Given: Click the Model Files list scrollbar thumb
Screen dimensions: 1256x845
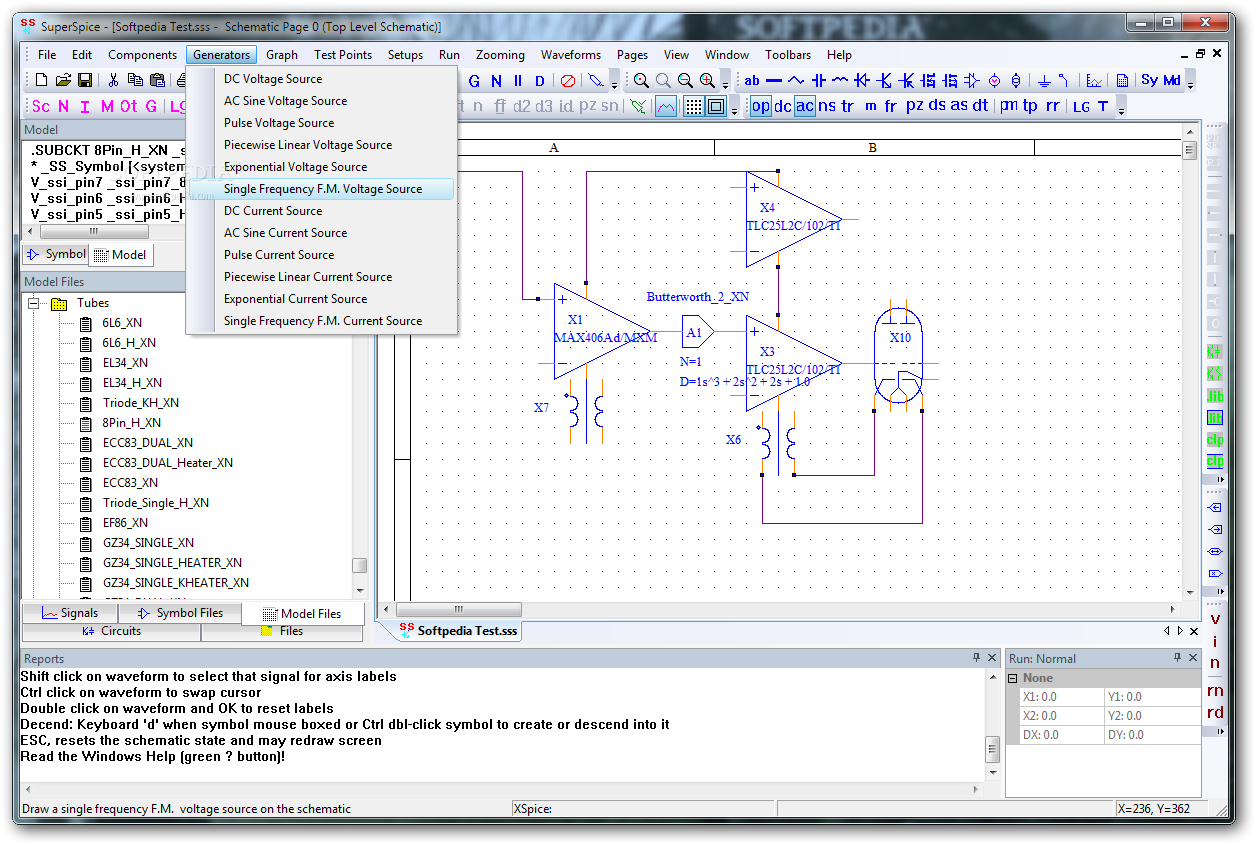Looking at the screenshot, I should [x=359, y=565].
